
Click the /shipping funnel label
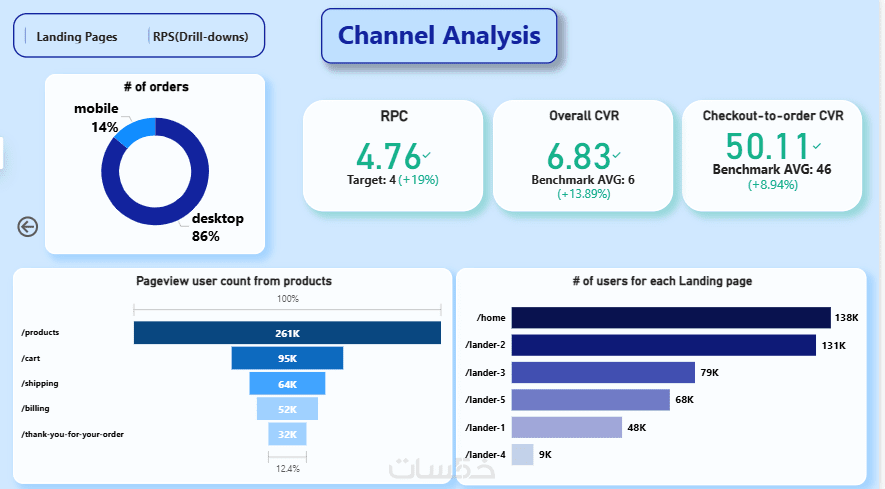(40, 383)
